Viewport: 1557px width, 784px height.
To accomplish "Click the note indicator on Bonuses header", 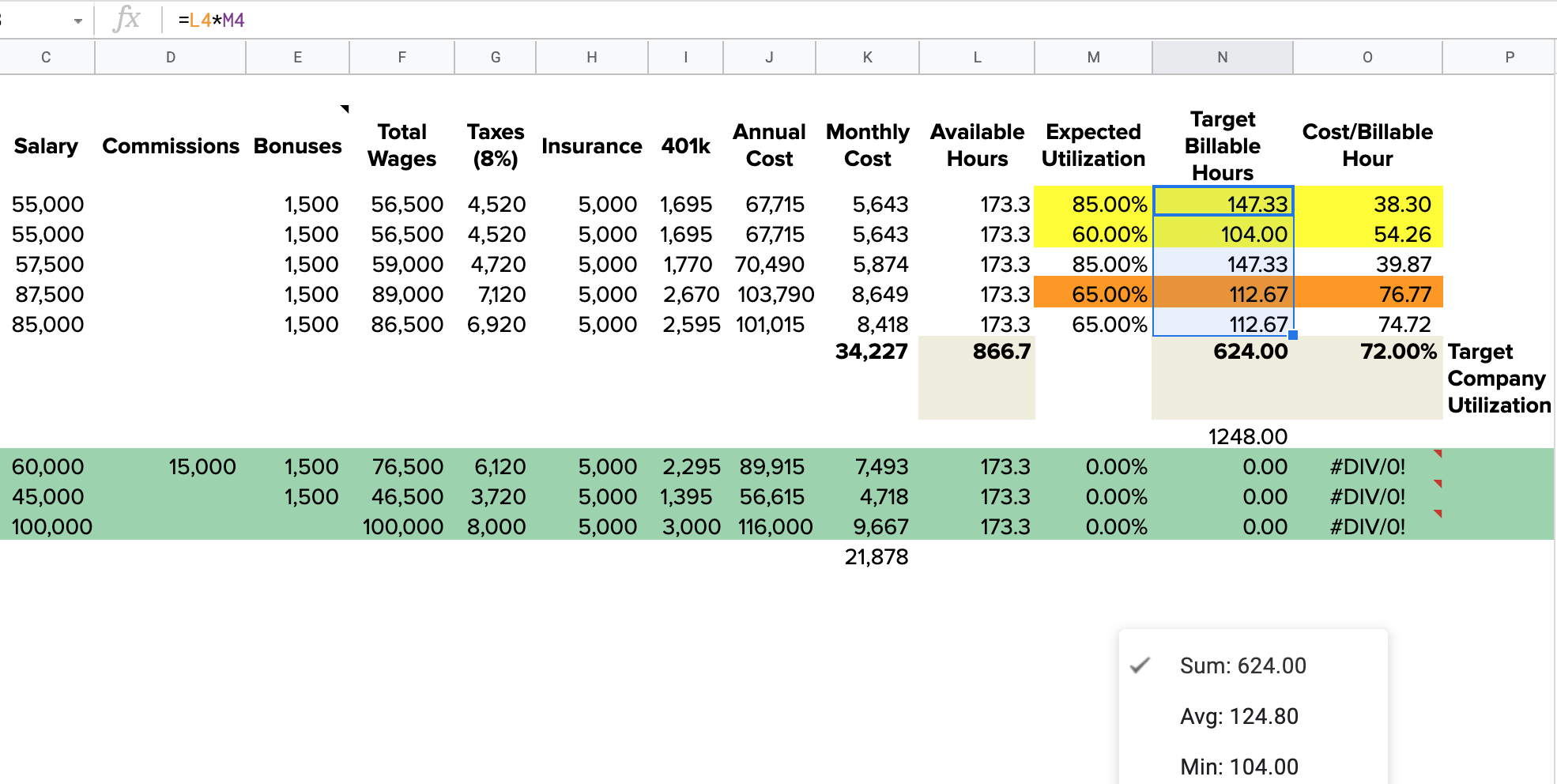I will [345, 108].
